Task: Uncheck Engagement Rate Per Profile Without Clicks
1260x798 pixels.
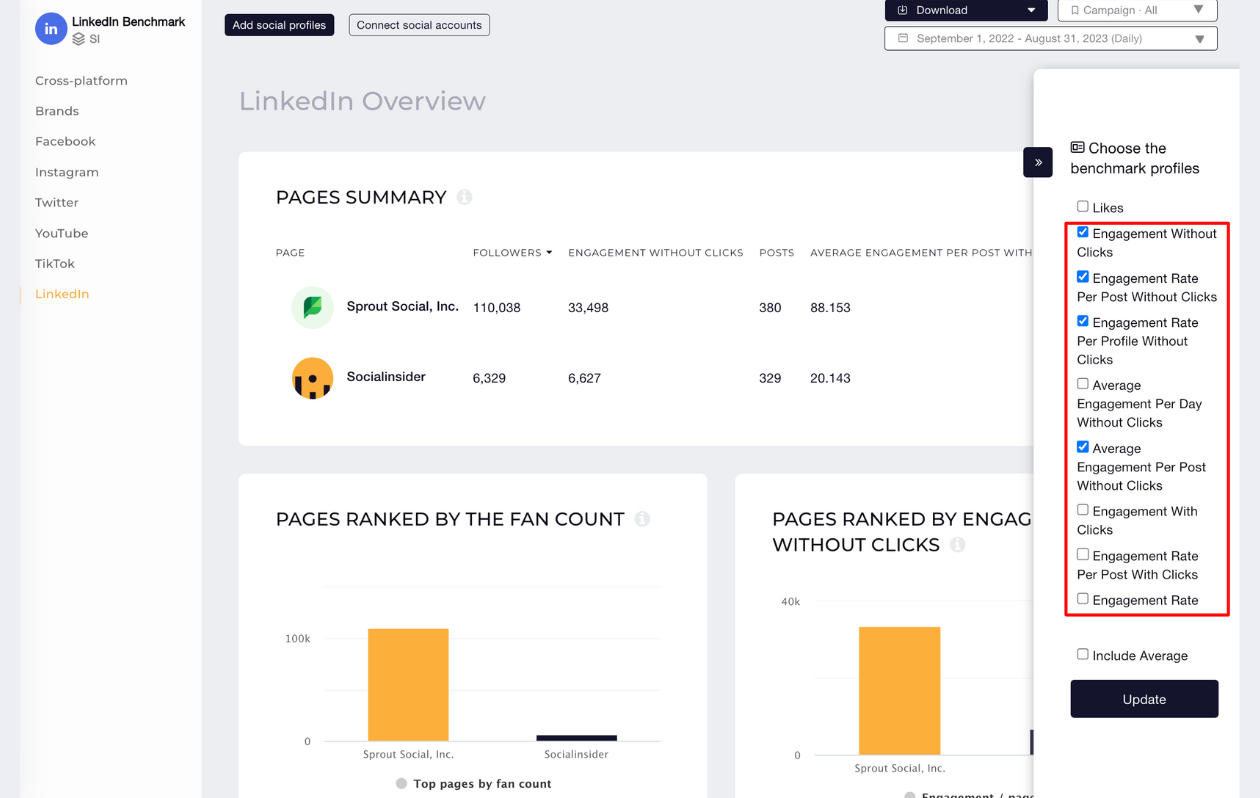Action: pos(1082,321)
